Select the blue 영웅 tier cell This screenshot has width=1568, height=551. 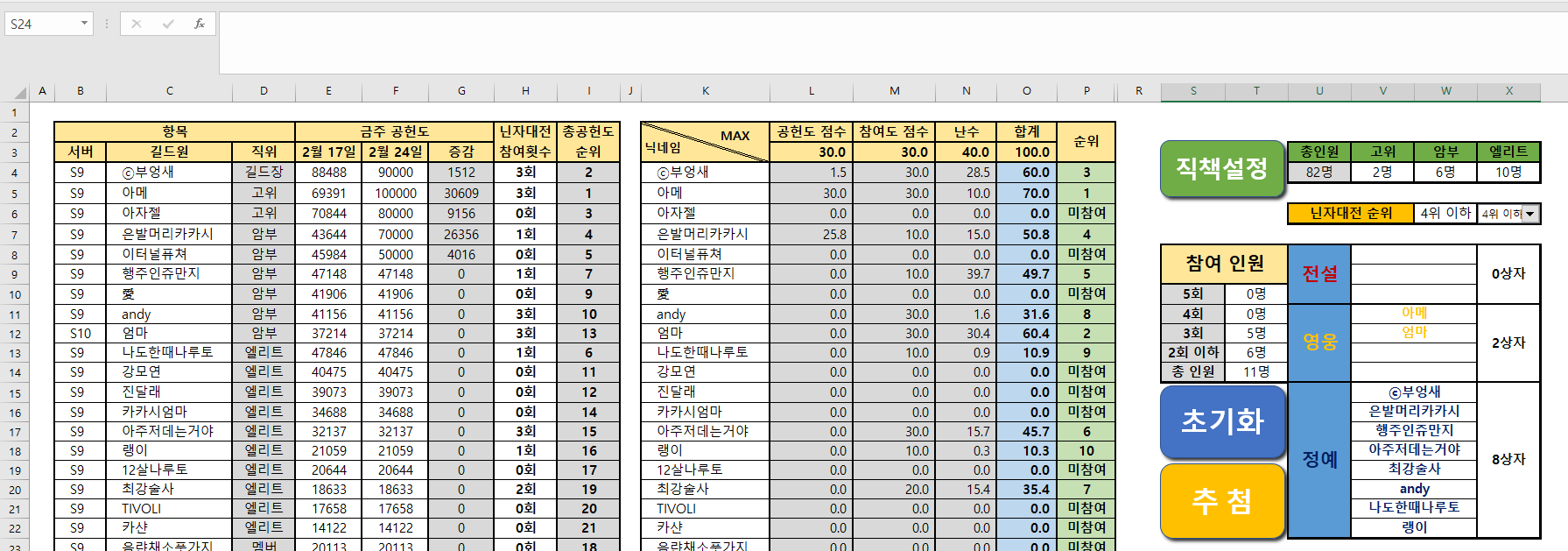tap(1319, 343)
